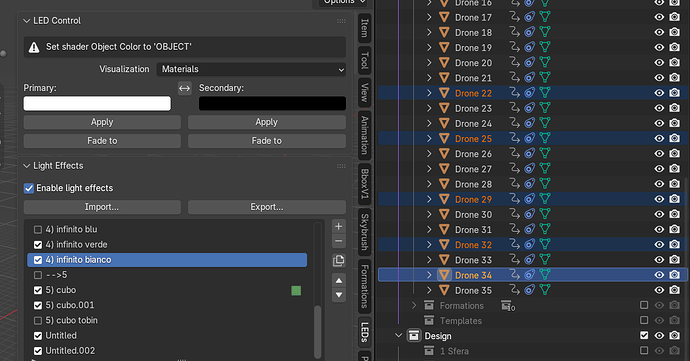Click Fade to under primary color
The image size is (690, 361).
pos(102,141)
